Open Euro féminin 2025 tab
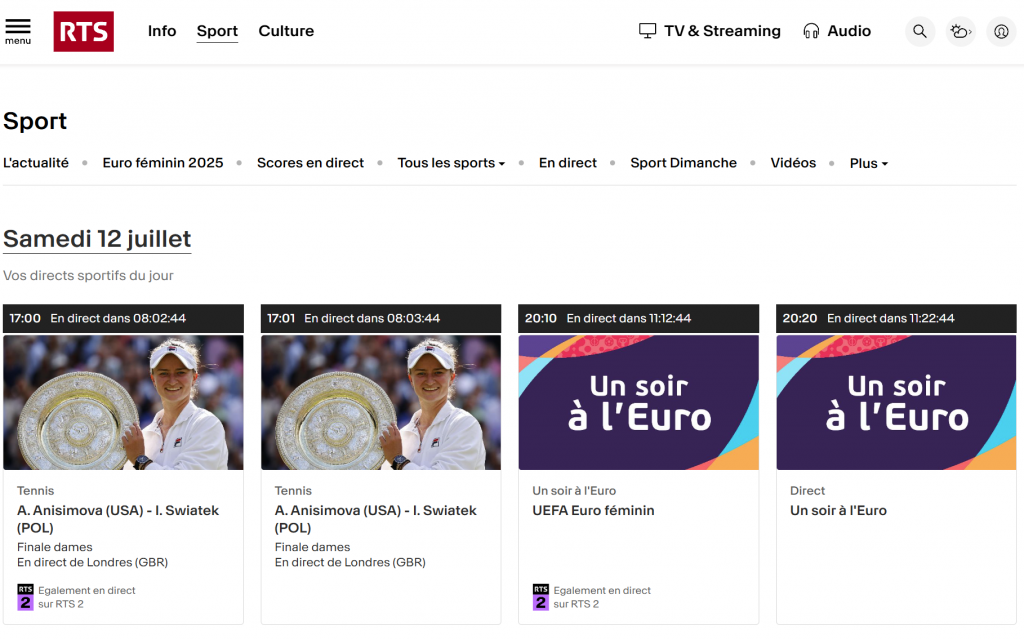 (163, 163)
